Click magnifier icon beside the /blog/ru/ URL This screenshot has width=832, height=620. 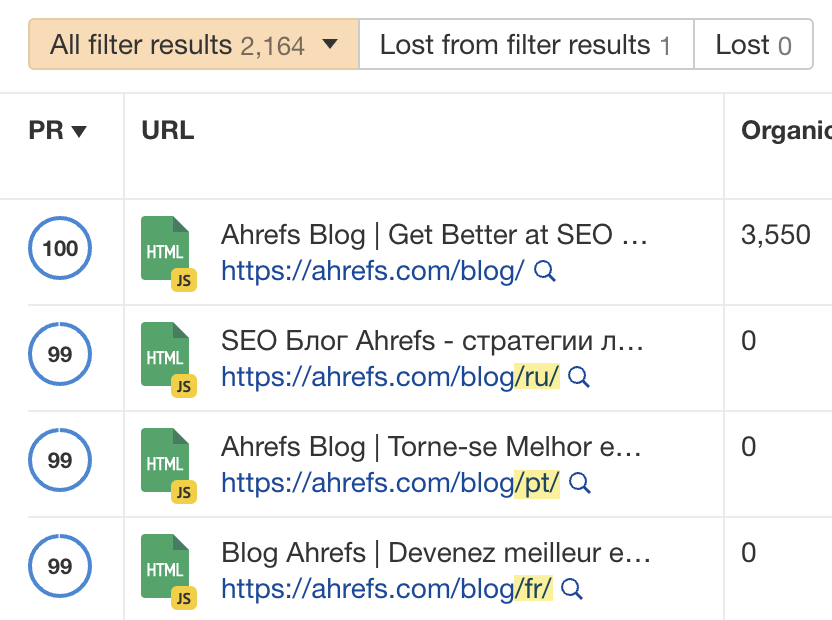click(579, 377)
